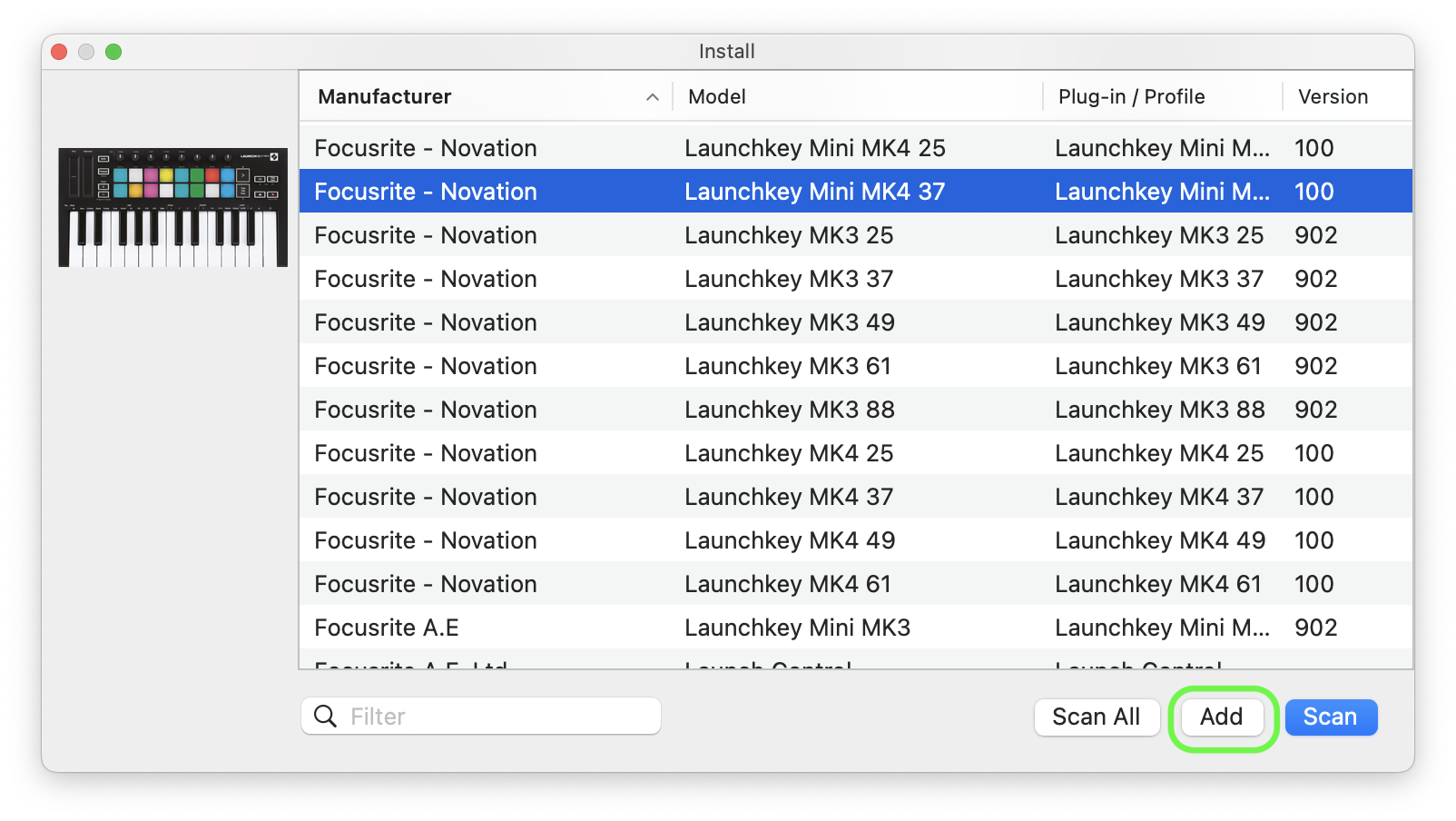
Task: Select the Launchkey MK4 25 model
Action: coord(789,453)
